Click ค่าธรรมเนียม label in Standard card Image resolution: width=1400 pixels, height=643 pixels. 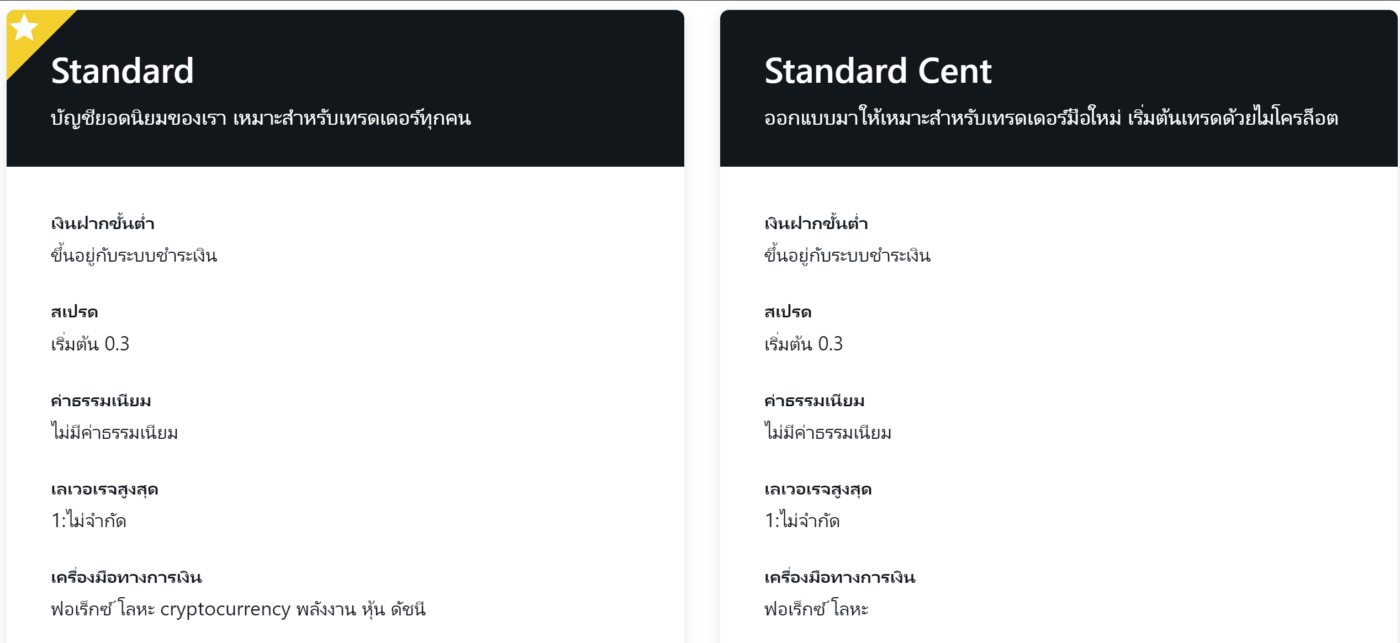101,401
